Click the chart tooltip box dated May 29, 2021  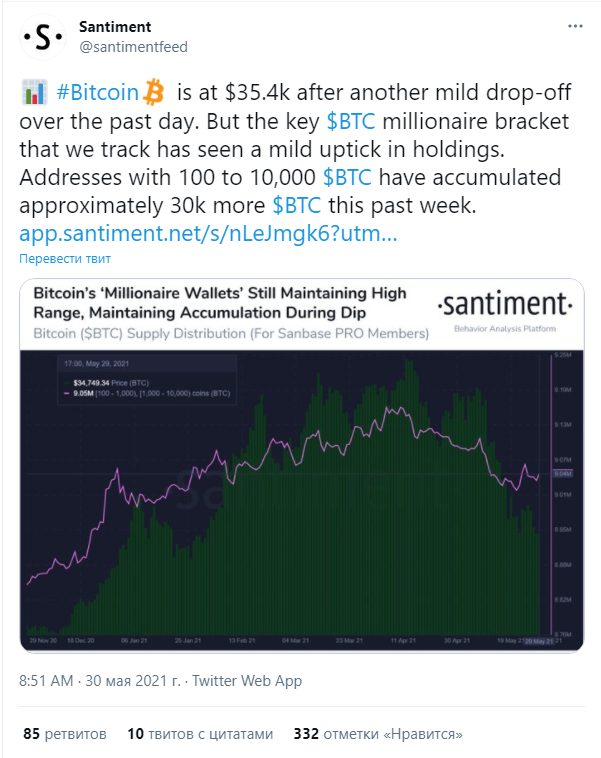point(147,379)
